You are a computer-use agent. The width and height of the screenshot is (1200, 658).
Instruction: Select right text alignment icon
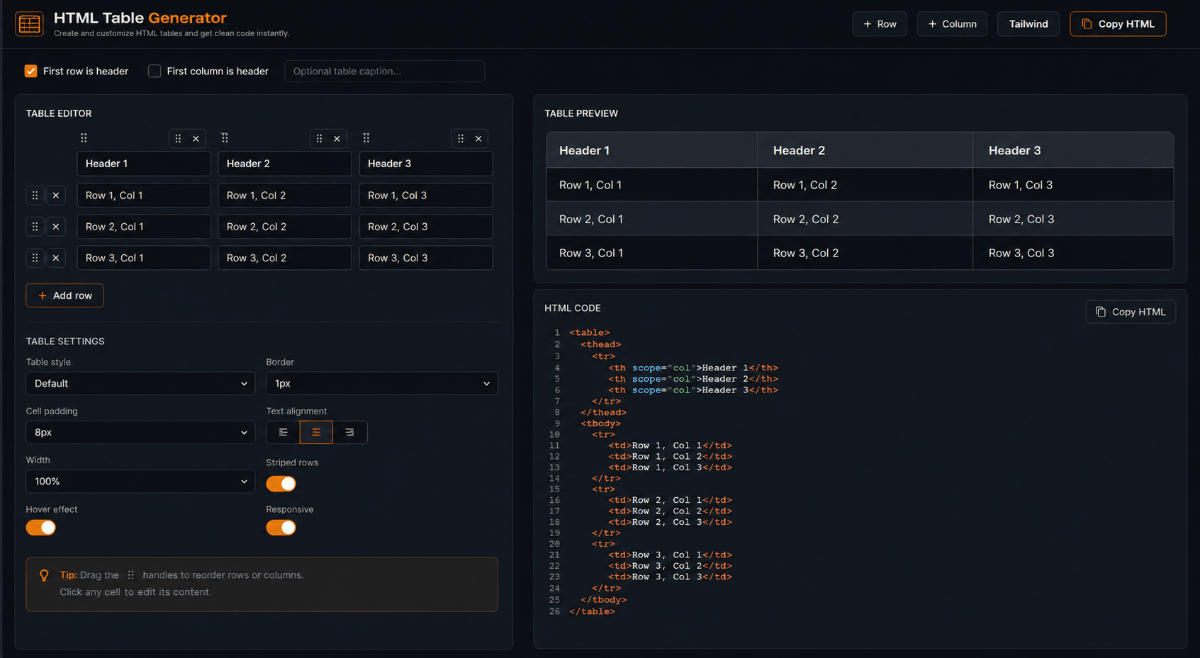[350, 432]
